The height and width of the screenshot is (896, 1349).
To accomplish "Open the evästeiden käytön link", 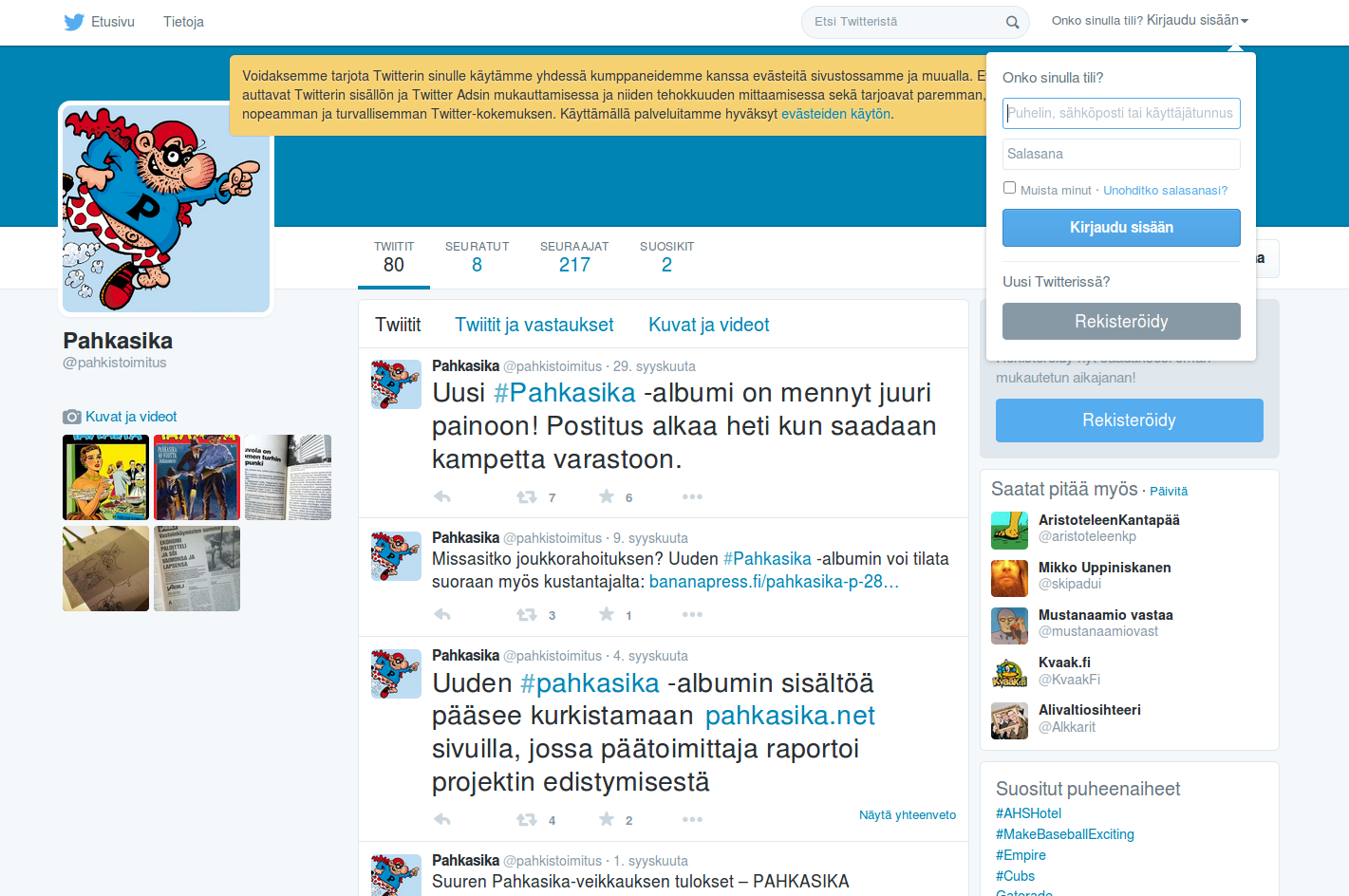I will (x=835, y=114).
